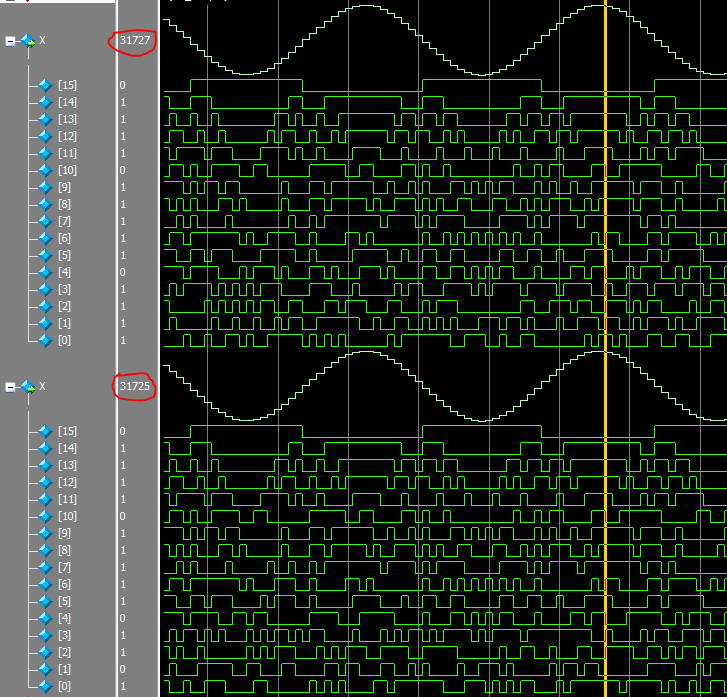Select bit [3] icon in upper X group
This screenshot has width=727, height=697.
(x=45, y=289)
